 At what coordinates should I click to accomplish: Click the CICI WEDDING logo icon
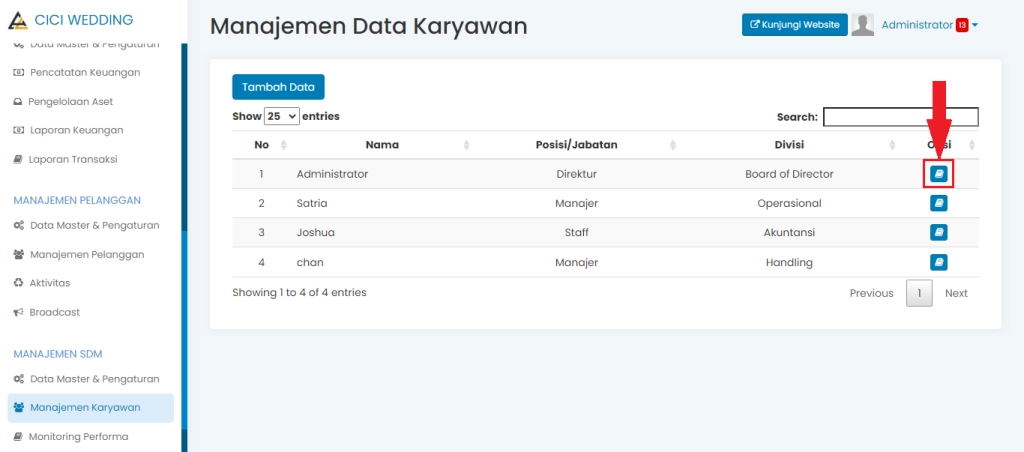(17, 21)
